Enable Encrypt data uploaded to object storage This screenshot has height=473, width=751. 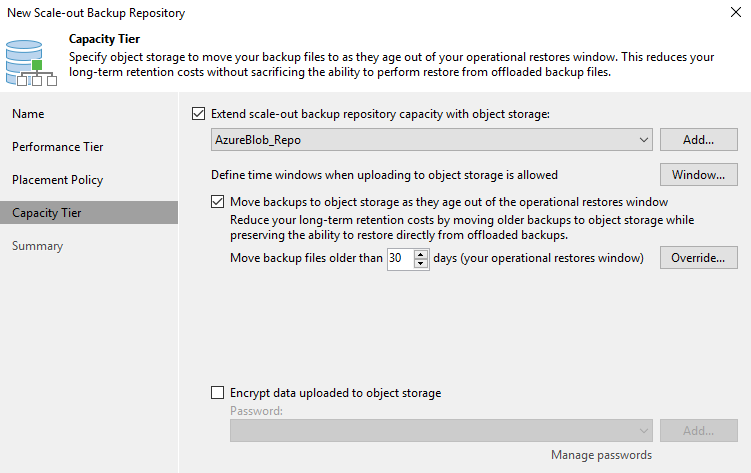217,393
